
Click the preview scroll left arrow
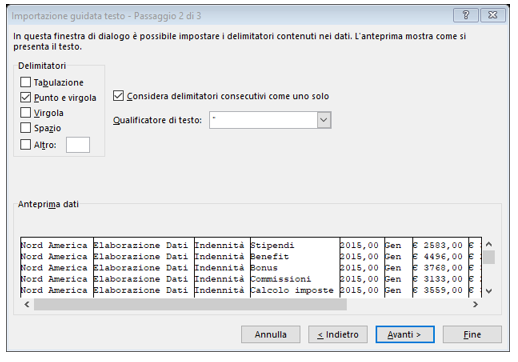pos(27,304)
